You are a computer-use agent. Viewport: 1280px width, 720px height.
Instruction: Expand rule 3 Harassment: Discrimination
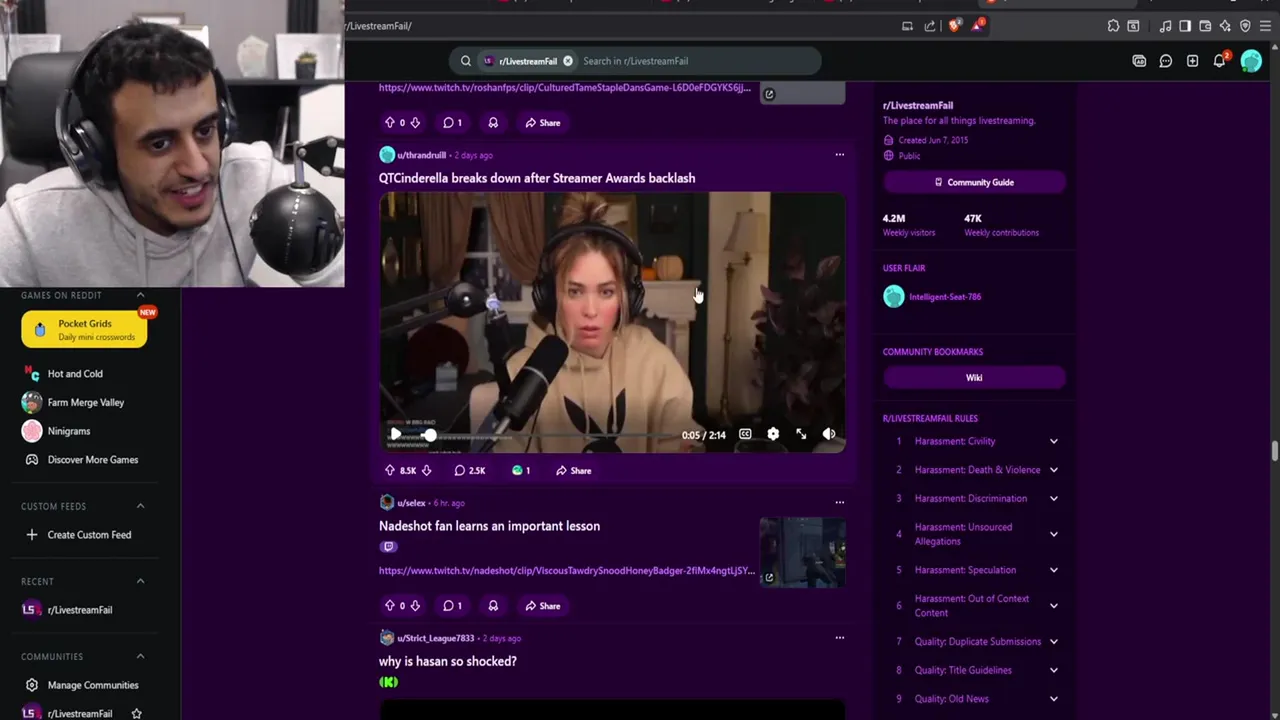(x=1053, y=498)
